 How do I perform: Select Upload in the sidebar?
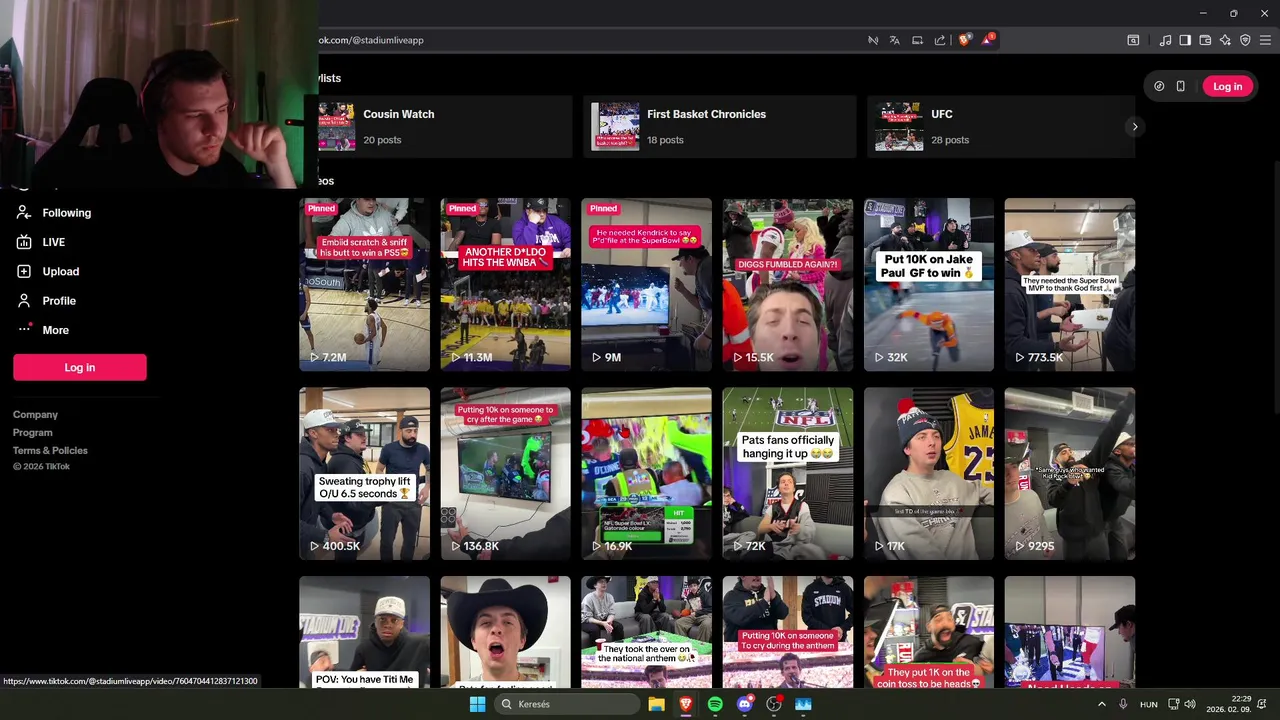coord(61,271)
